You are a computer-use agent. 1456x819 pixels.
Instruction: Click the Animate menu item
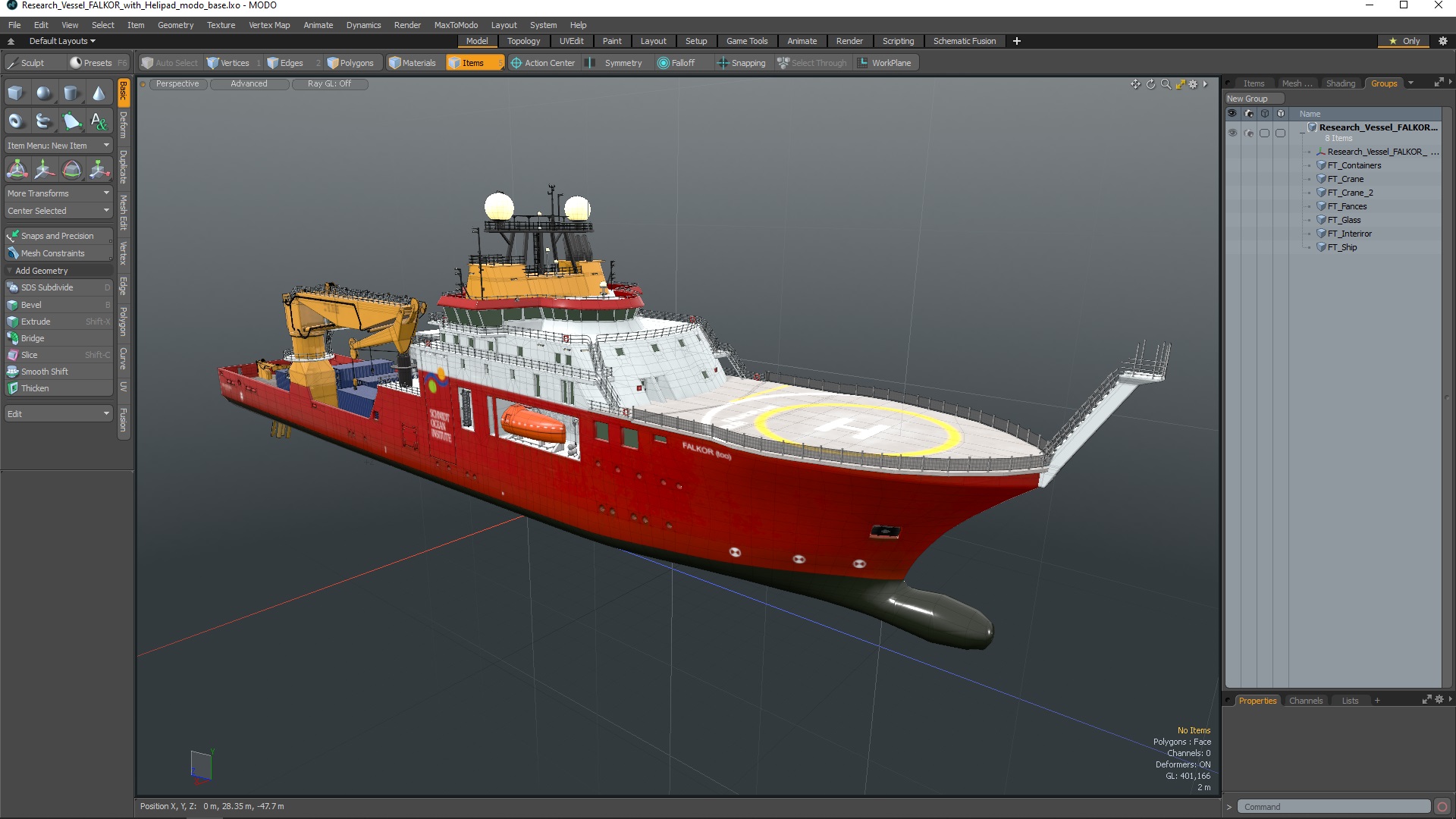click(x=319, y=24)
